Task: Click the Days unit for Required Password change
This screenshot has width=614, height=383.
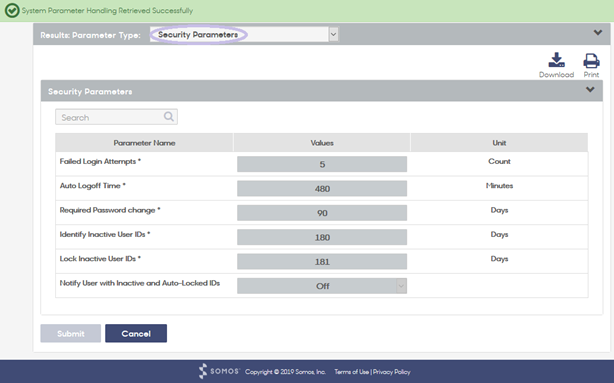Action: click(499, 210)
